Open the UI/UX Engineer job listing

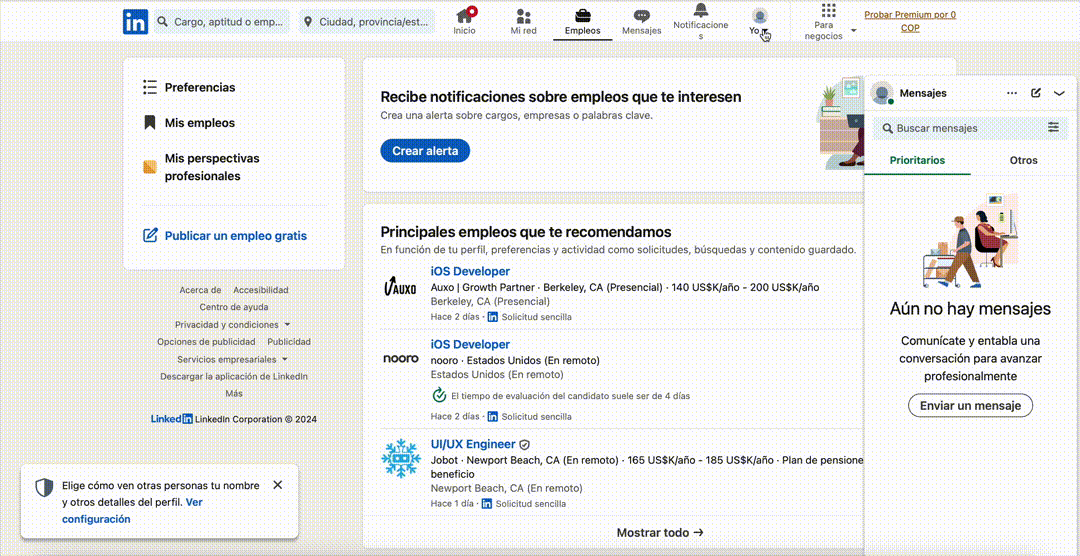[x=473, y=444]
